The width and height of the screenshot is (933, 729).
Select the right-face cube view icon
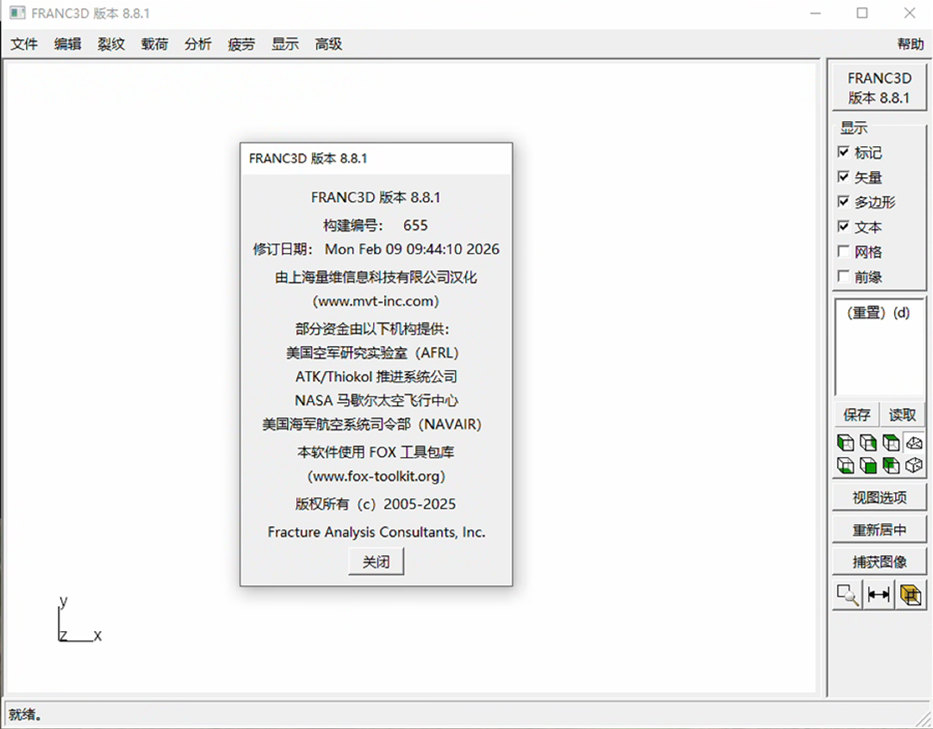[868, 443]
